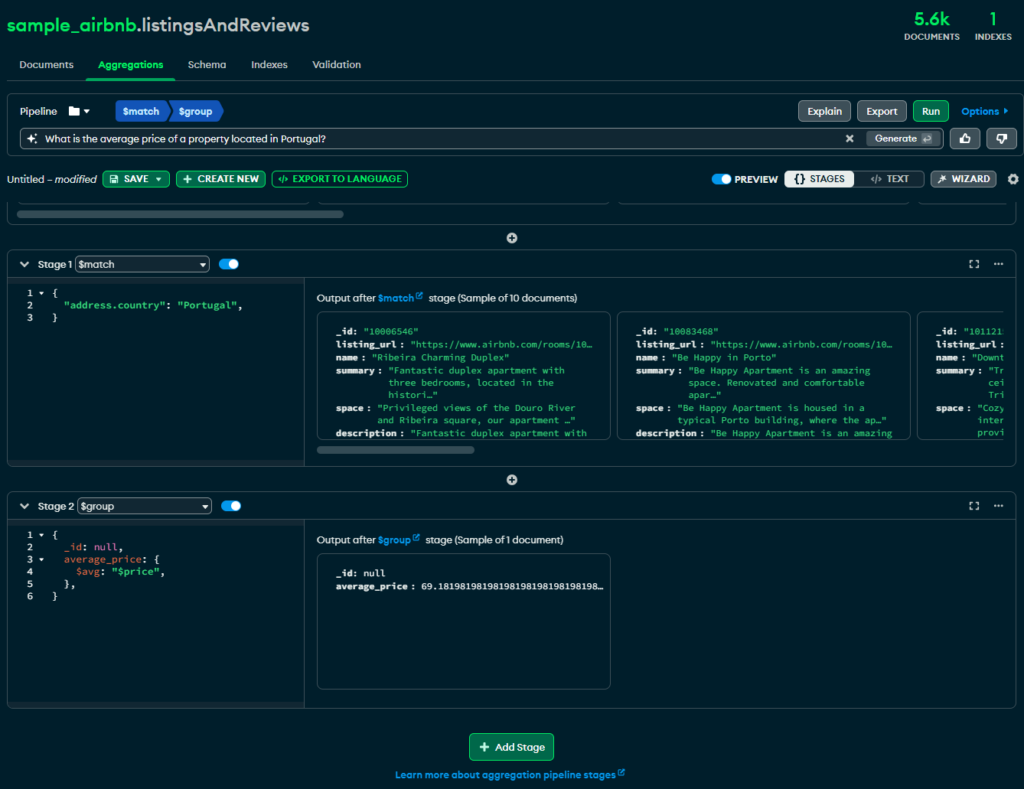This screenshot has height=789, width=1024.
Task: Click Export to Language button
Action: coord(340,179)
